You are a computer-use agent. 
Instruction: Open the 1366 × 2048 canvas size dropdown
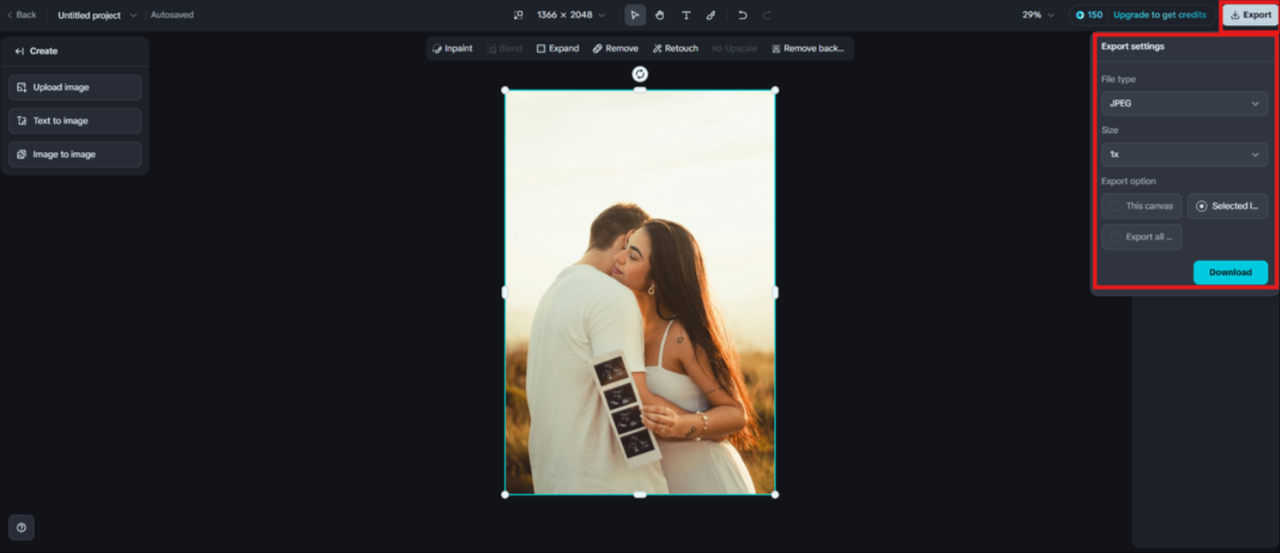click(x=571, y=15)
